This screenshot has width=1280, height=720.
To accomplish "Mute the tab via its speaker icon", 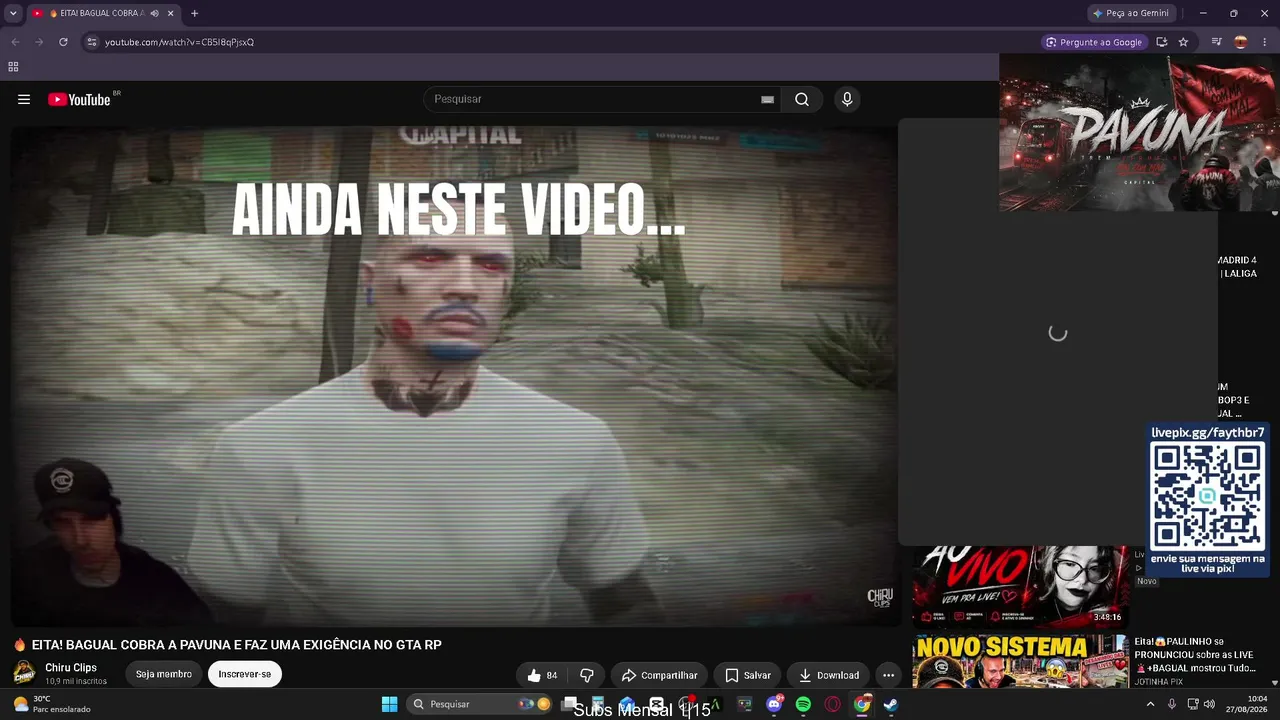I will coord(154,13).
